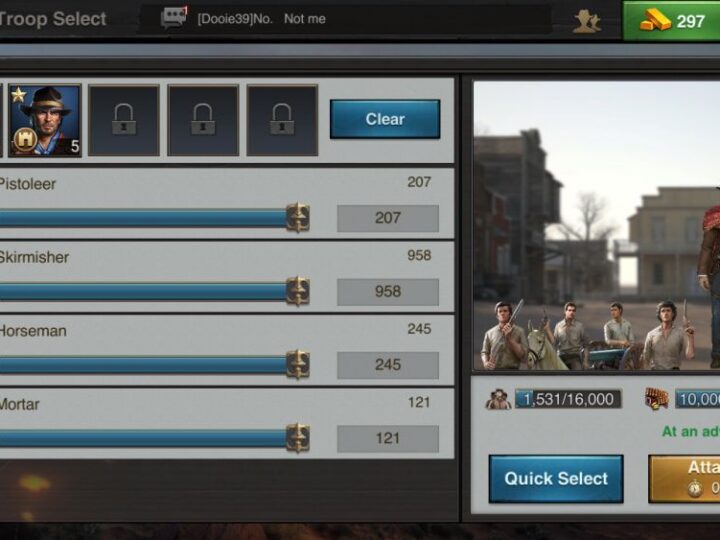Tap the gold bars currency icon
Image resolution: width=720 pixels, height=540 pixels.
655,21
